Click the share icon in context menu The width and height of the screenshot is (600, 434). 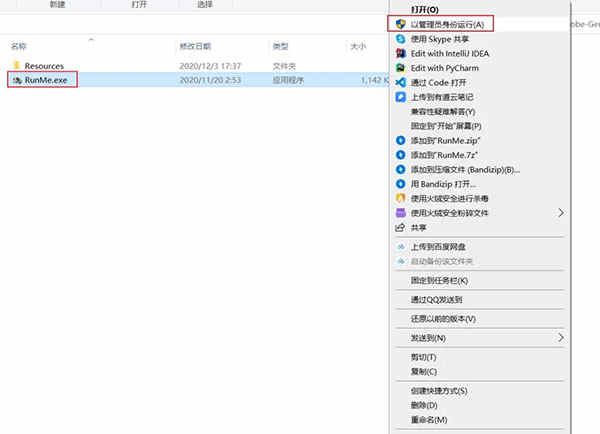[x=399, y=228]
